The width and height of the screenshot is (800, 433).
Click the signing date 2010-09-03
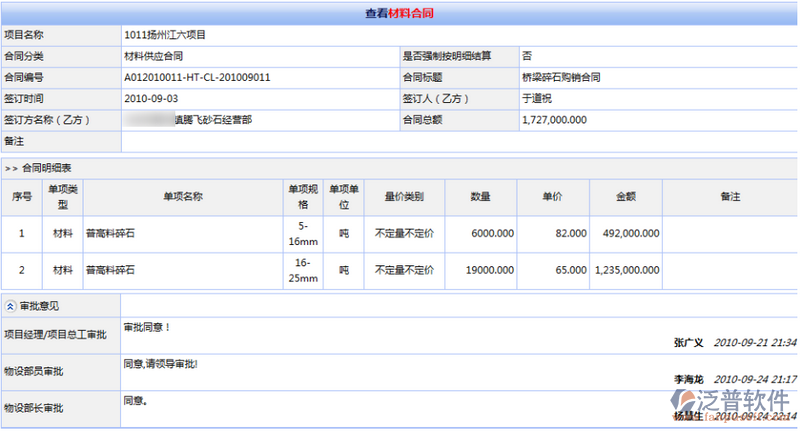(151, 99)
